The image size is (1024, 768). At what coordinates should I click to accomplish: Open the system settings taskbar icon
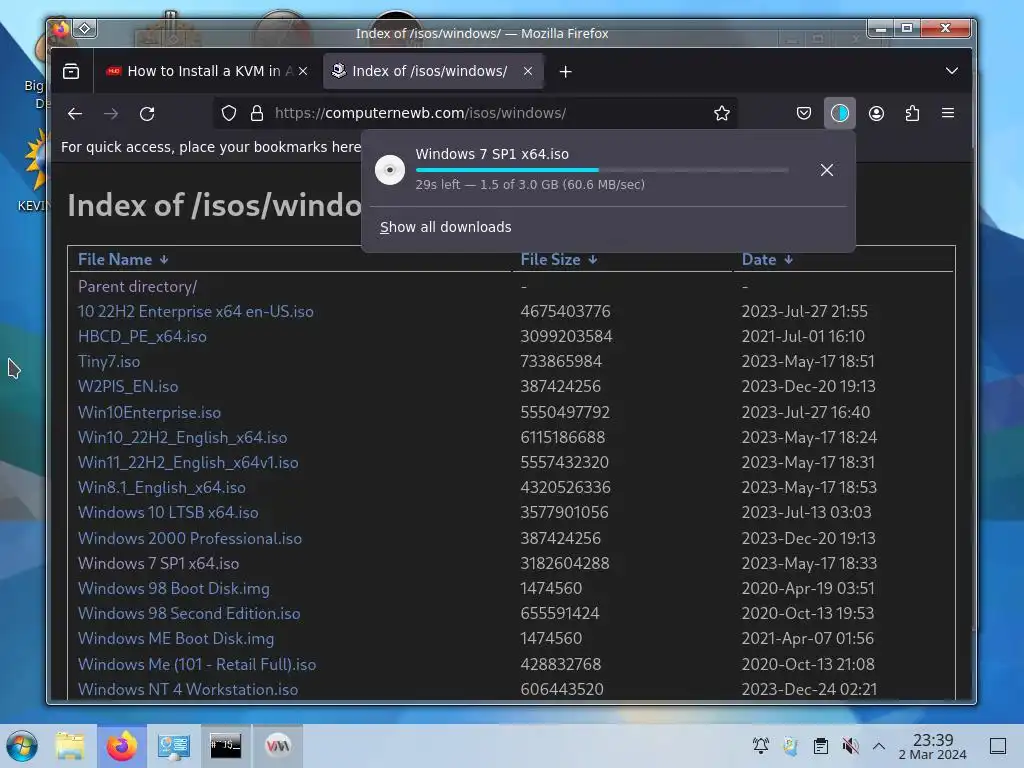(174, 746)
